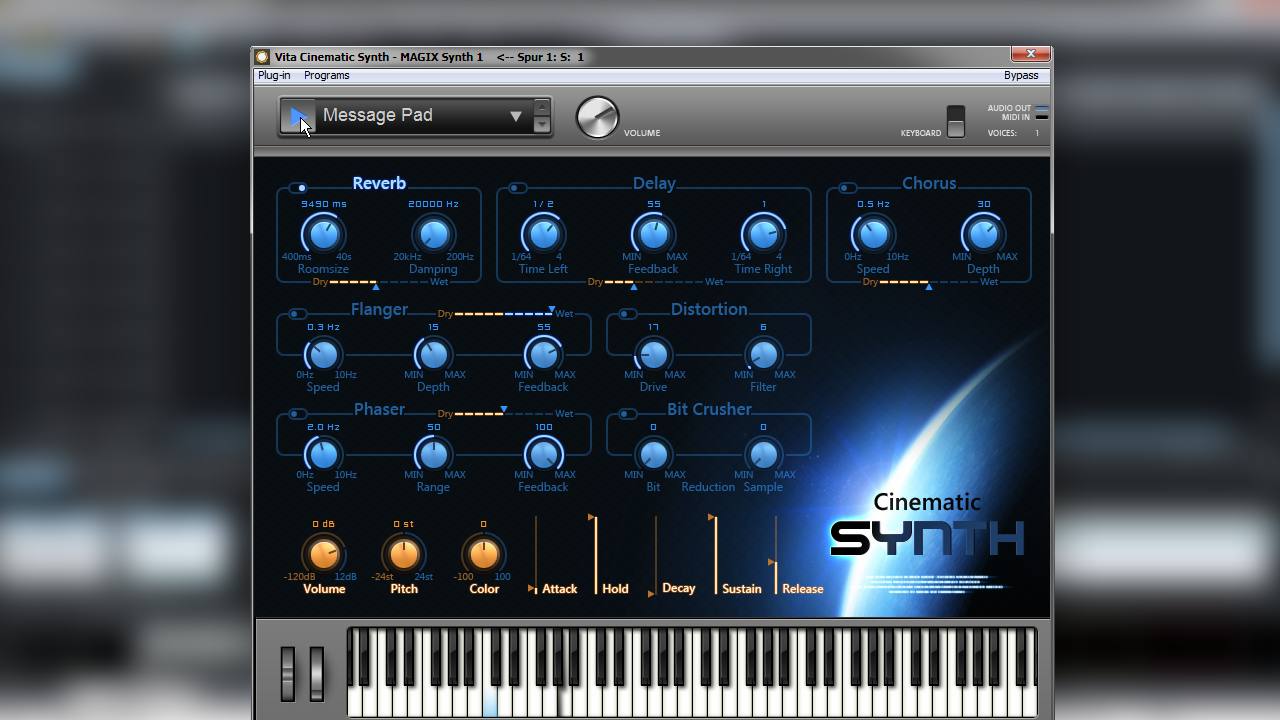Screen dimensions: 1280x720
Task: Click the Bit Crusher Bit knob
Action: coord(653,454)
